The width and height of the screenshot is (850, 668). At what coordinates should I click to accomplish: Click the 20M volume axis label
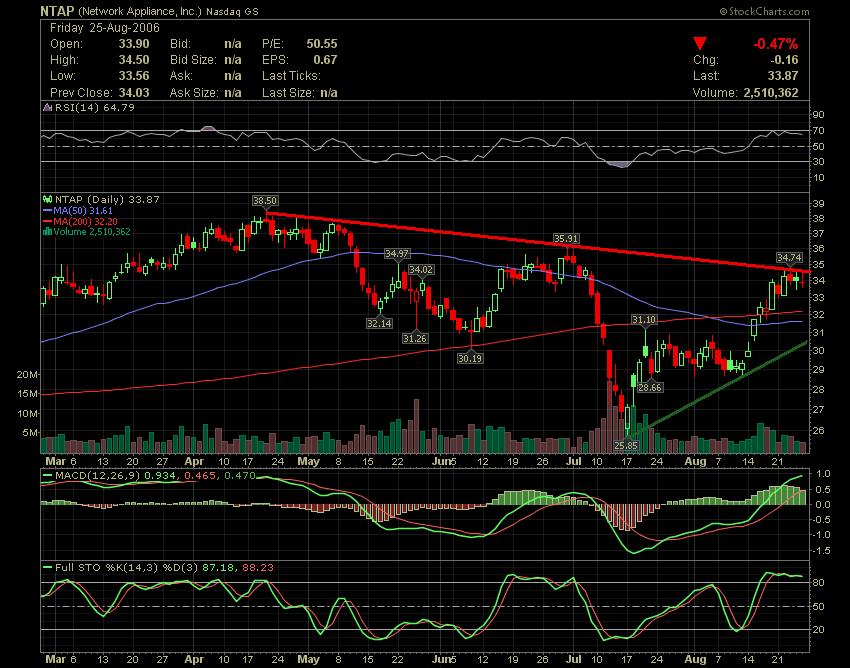(x=28, y=375)
